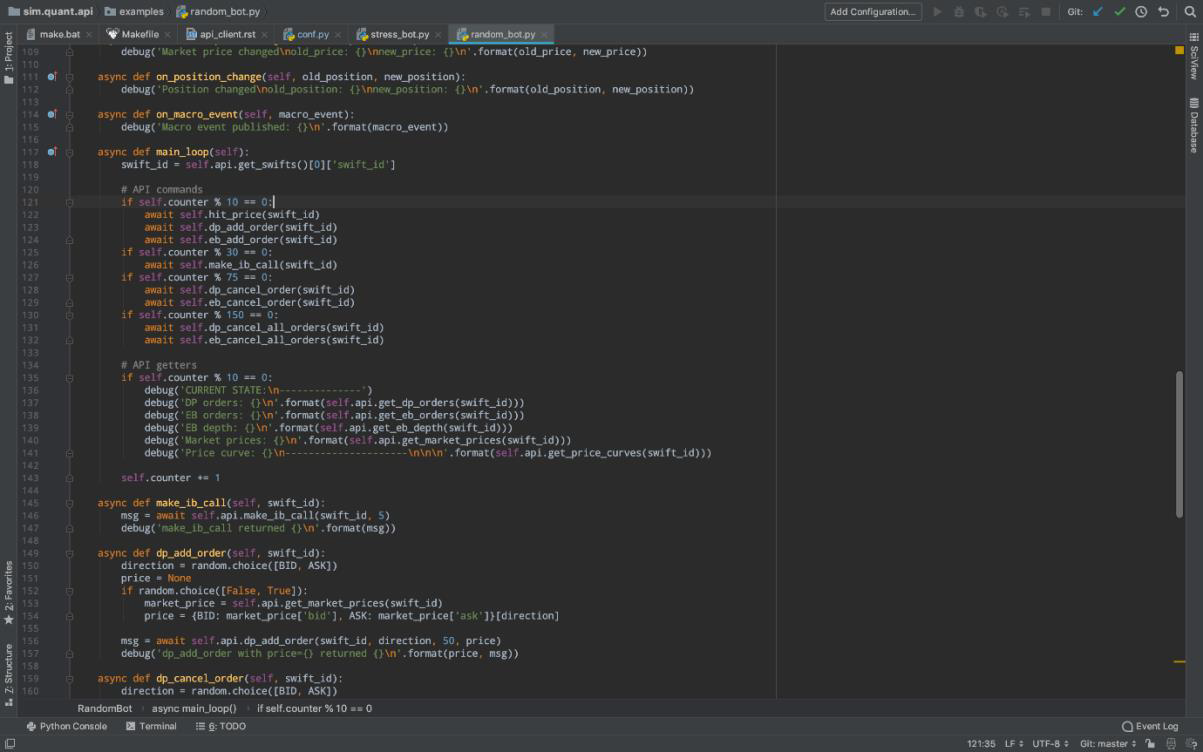Open the api_client.rst editor tab
This screenshot has height=752, width=1203.
227,34
